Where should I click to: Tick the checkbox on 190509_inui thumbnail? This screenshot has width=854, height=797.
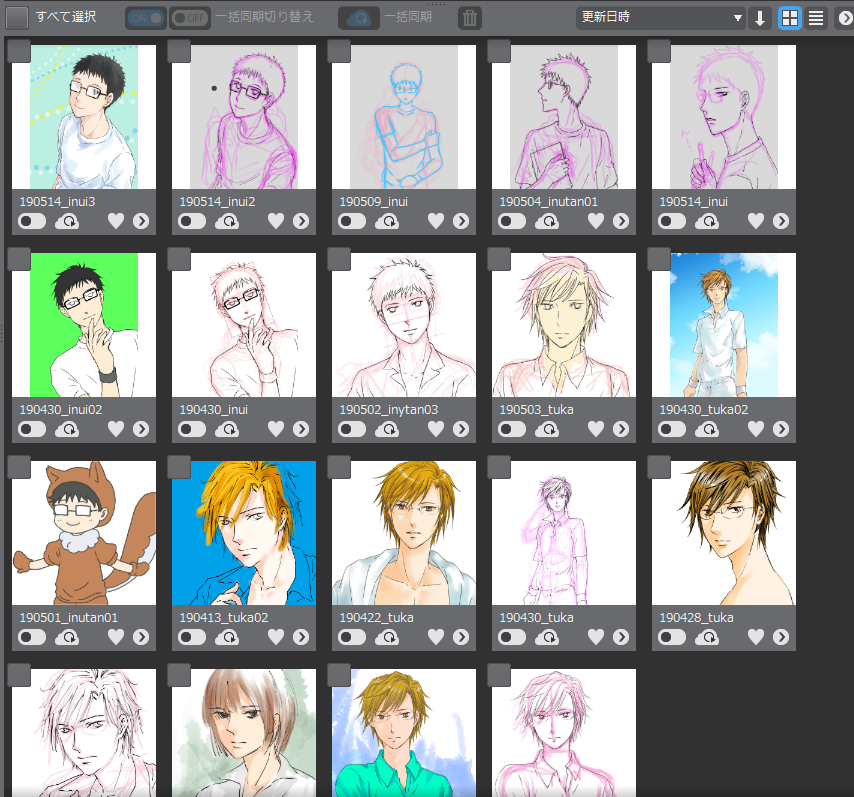[339, 52]
